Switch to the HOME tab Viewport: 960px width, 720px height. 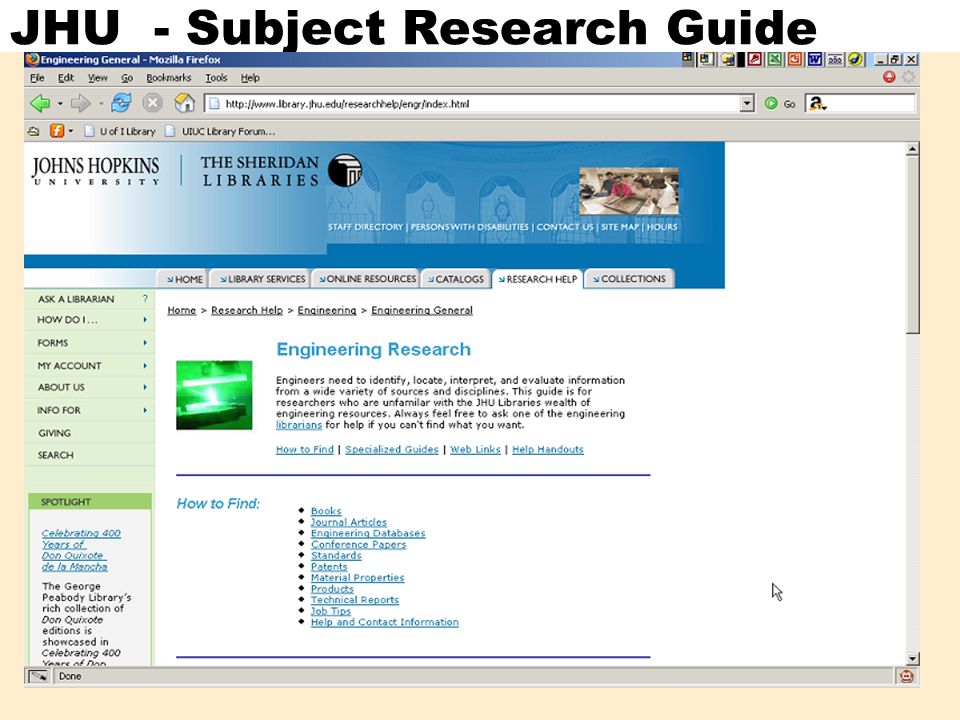(x=183, y=279)
